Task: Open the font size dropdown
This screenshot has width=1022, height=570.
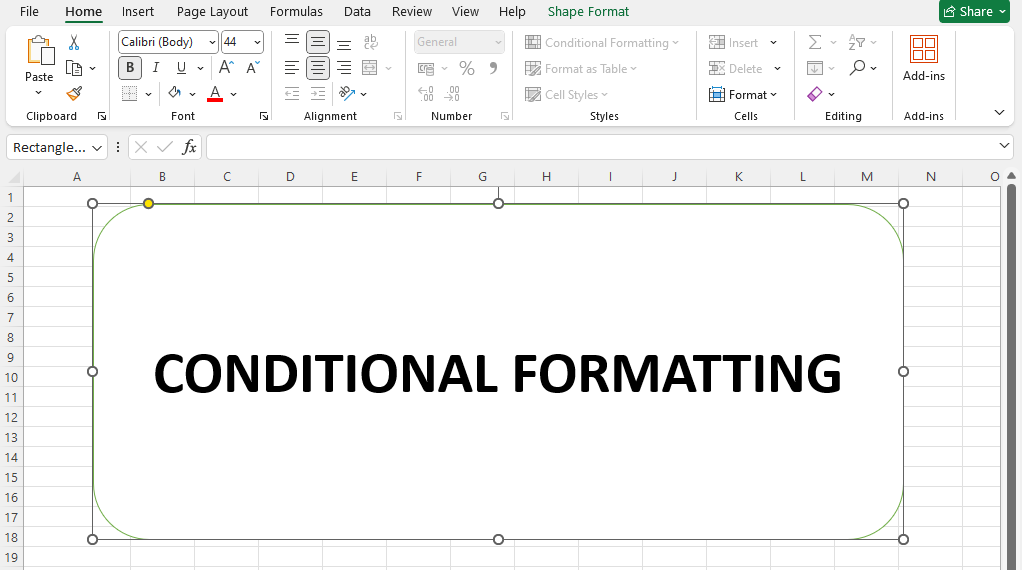Action: pos(257,42)
